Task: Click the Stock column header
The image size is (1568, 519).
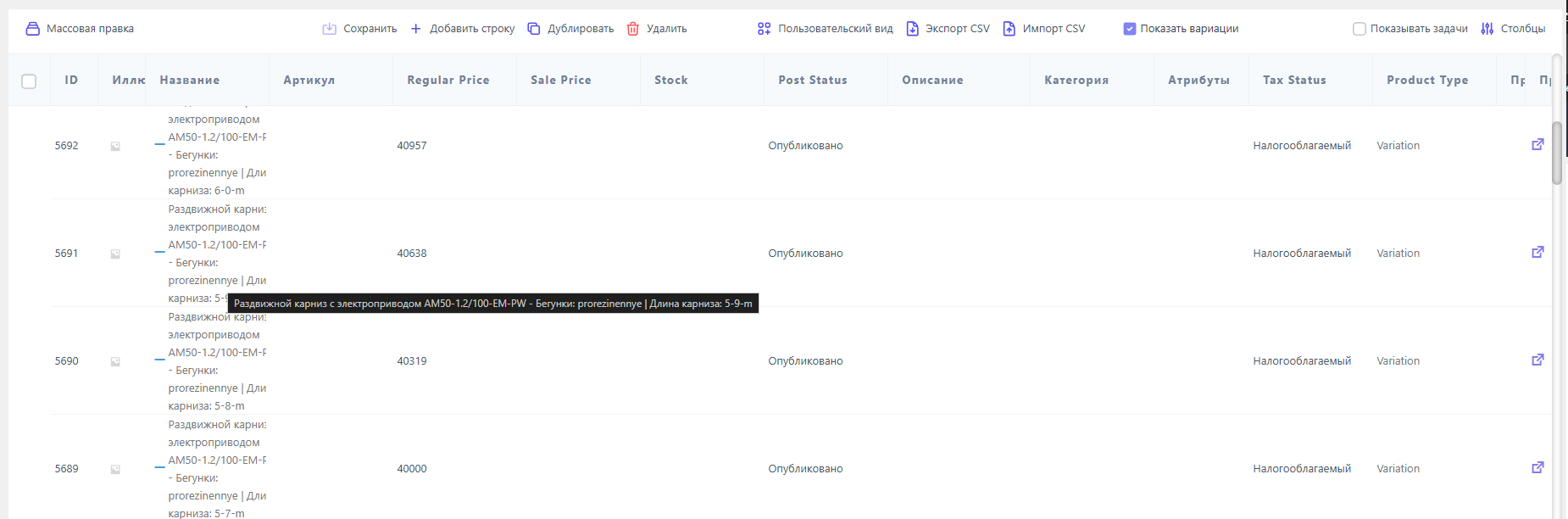Action: (x=671, y=80)
